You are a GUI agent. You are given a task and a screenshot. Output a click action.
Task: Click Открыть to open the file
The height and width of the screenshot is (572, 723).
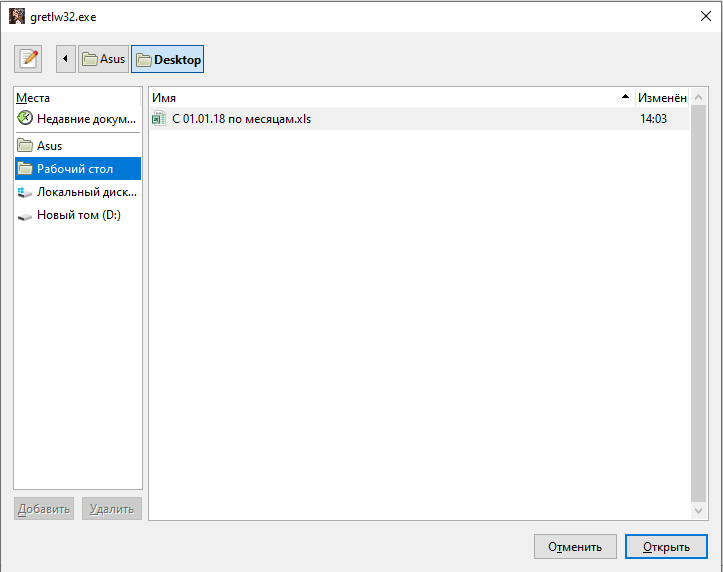point(666,547)
